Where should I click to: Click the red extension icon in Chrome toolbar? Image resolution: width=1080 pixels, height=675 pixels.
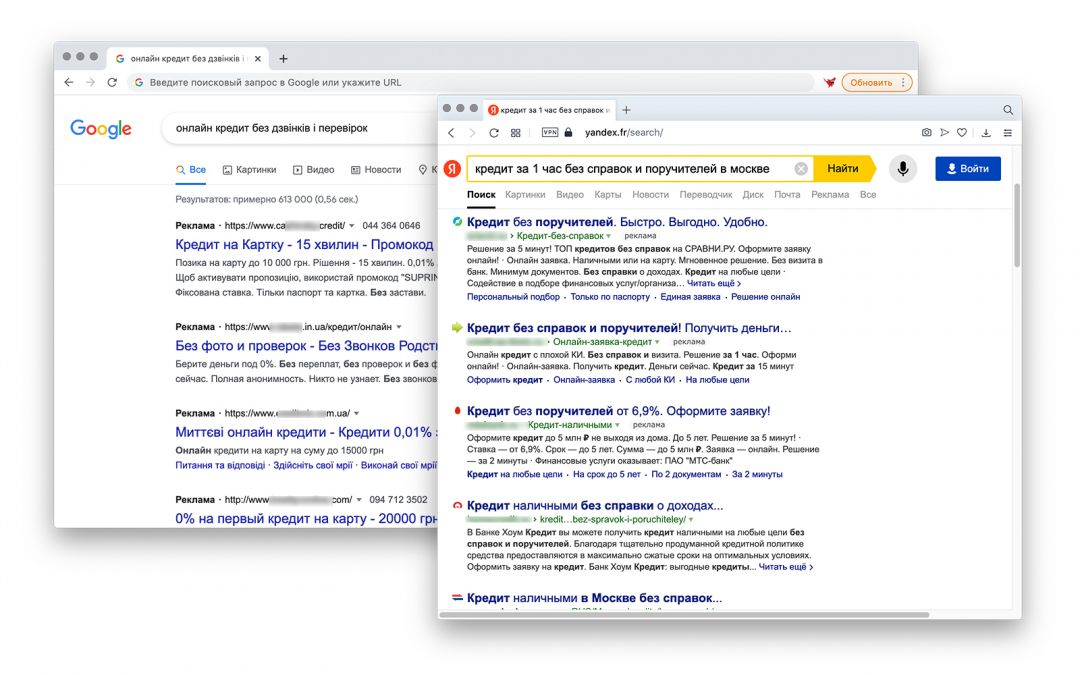pyautogui.click(x=830, y=82)
